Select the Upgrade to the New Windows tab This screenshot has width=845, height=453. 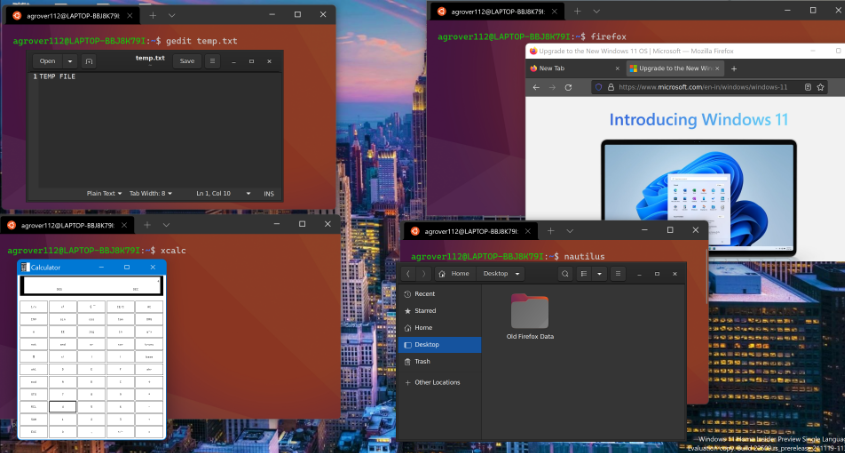point(675,68)
